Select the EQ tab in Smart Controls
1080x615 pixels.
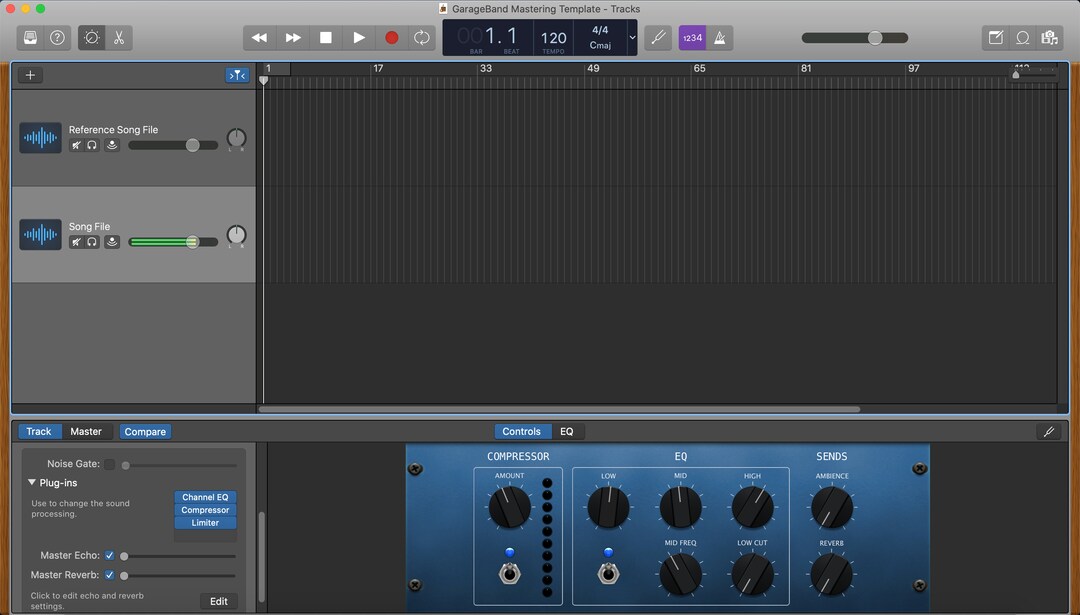point(567,431)
